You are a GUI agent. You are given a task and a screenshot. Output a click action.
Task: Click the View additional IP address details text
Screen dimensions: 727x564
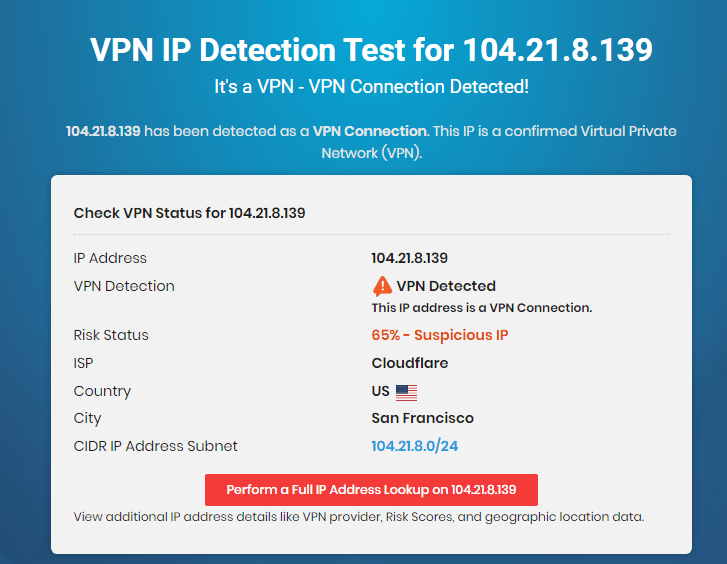pos(359,517)
